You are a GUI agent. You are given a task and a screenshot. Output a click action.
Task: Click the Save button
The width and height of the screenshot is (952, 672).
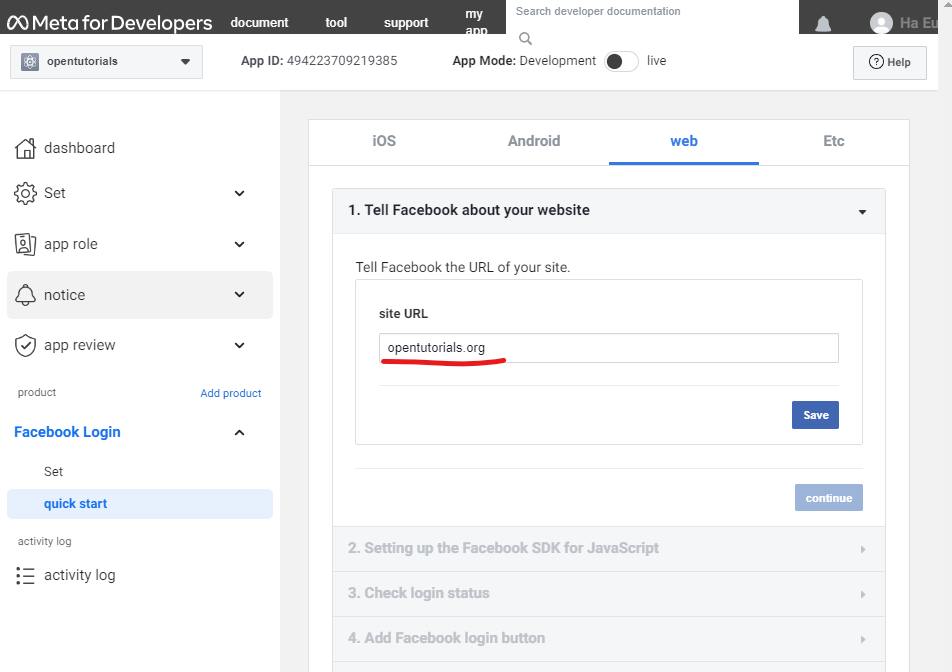(815, 415)
